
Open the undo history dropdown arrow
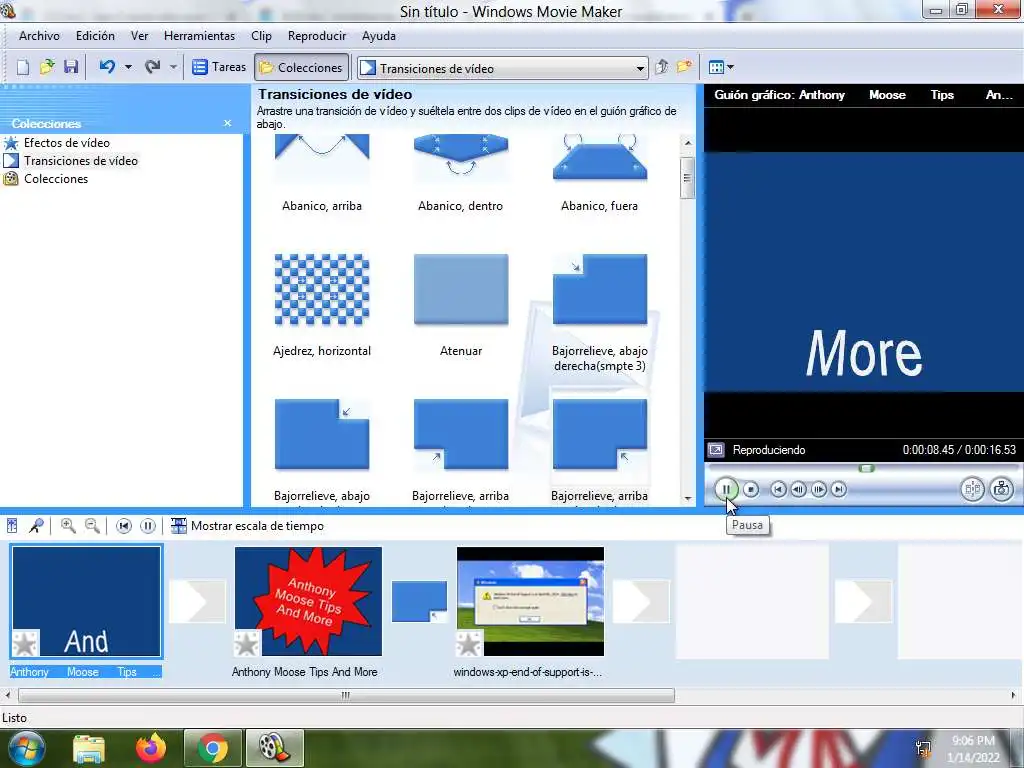point(128,67)
